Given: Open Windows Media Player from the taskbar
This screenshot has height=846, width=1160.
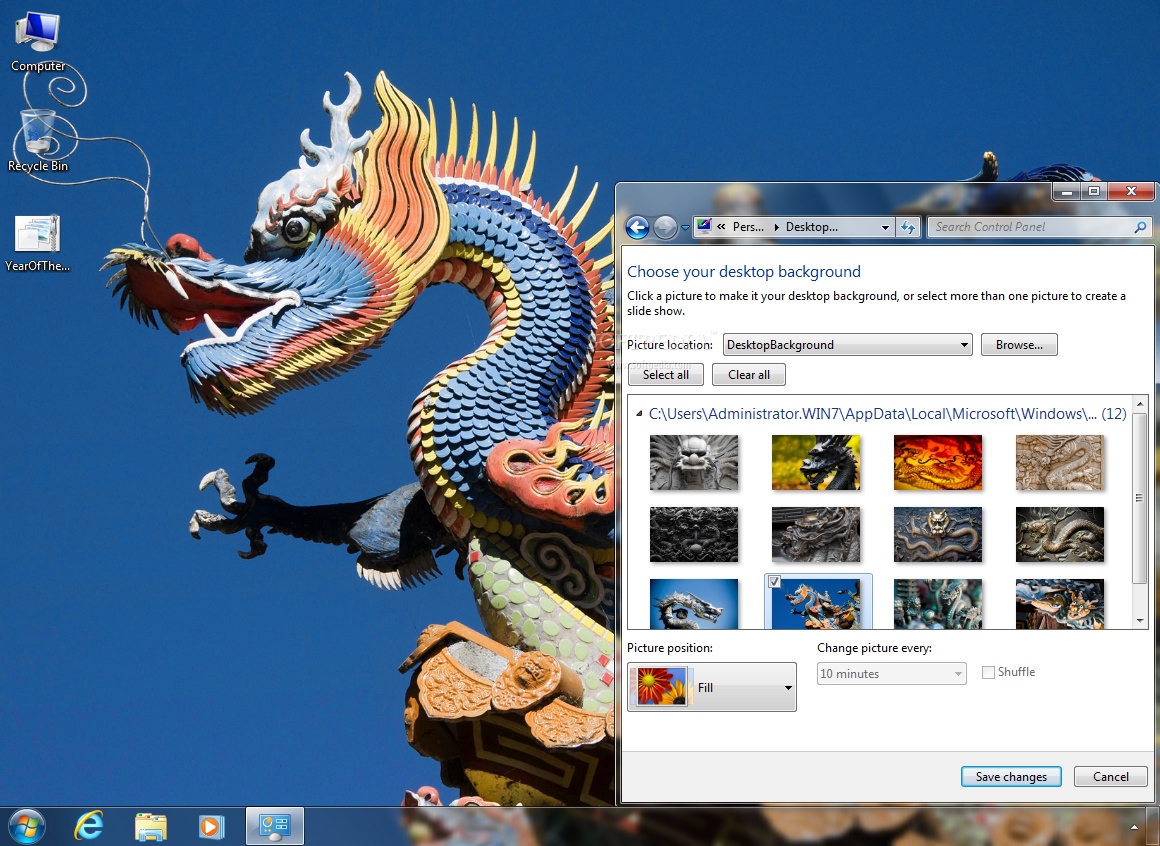Looking at the screenshot, I should click(212, 826).
